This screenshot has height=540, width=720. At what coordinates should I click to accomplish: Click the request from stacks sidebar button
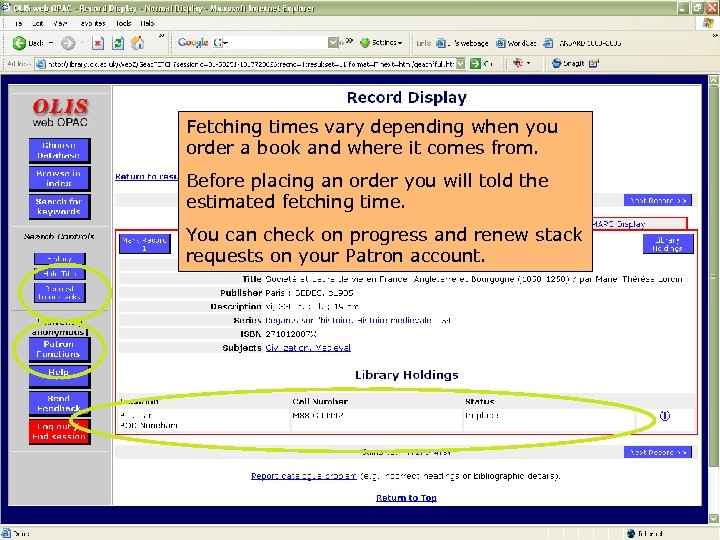60,292
